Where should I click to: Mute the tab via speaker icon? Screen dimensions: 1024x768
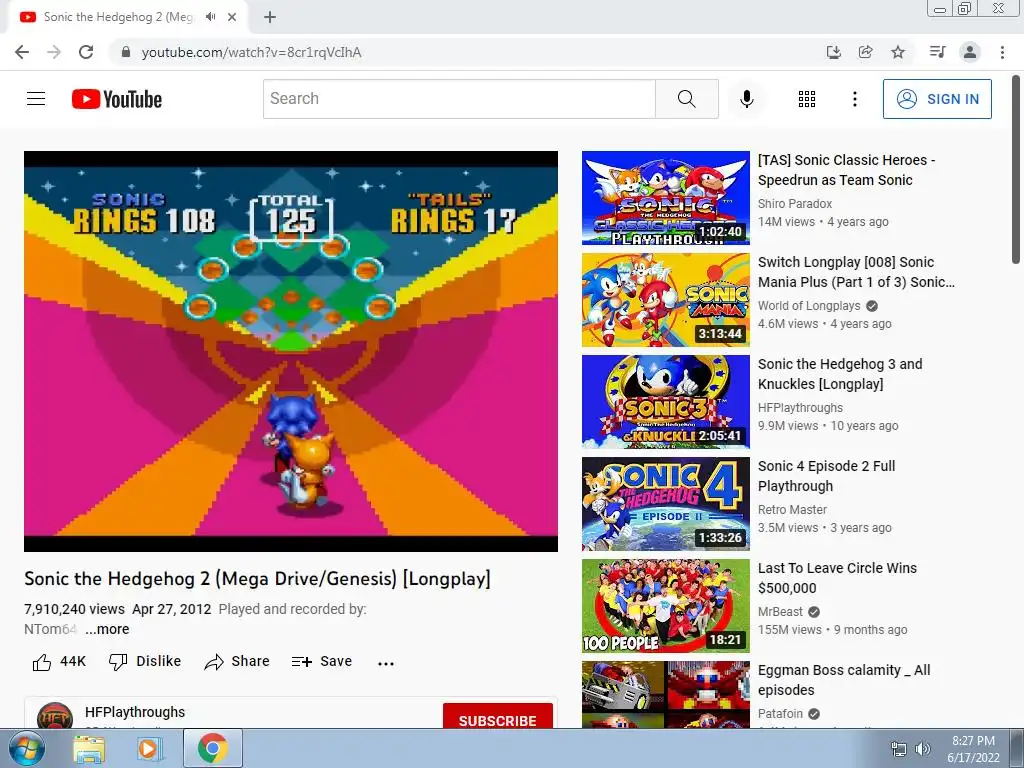tap(210, 17)
